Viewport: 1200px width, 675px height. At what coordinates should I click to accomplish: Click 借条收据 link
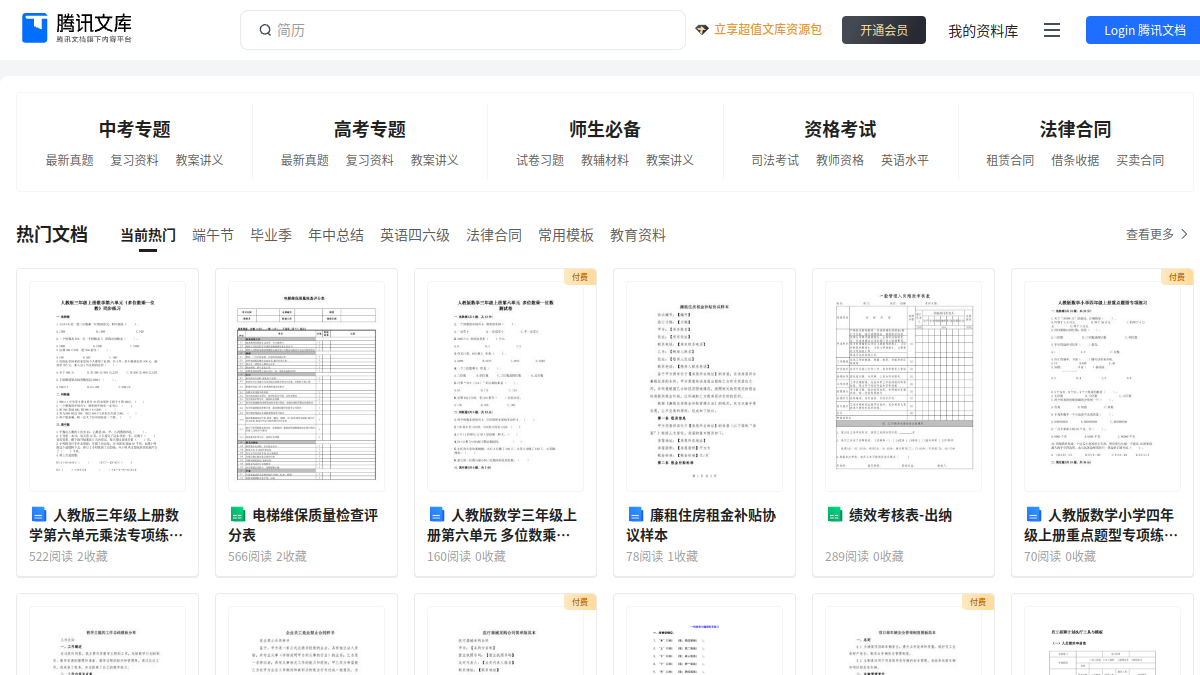(1075, 160)
